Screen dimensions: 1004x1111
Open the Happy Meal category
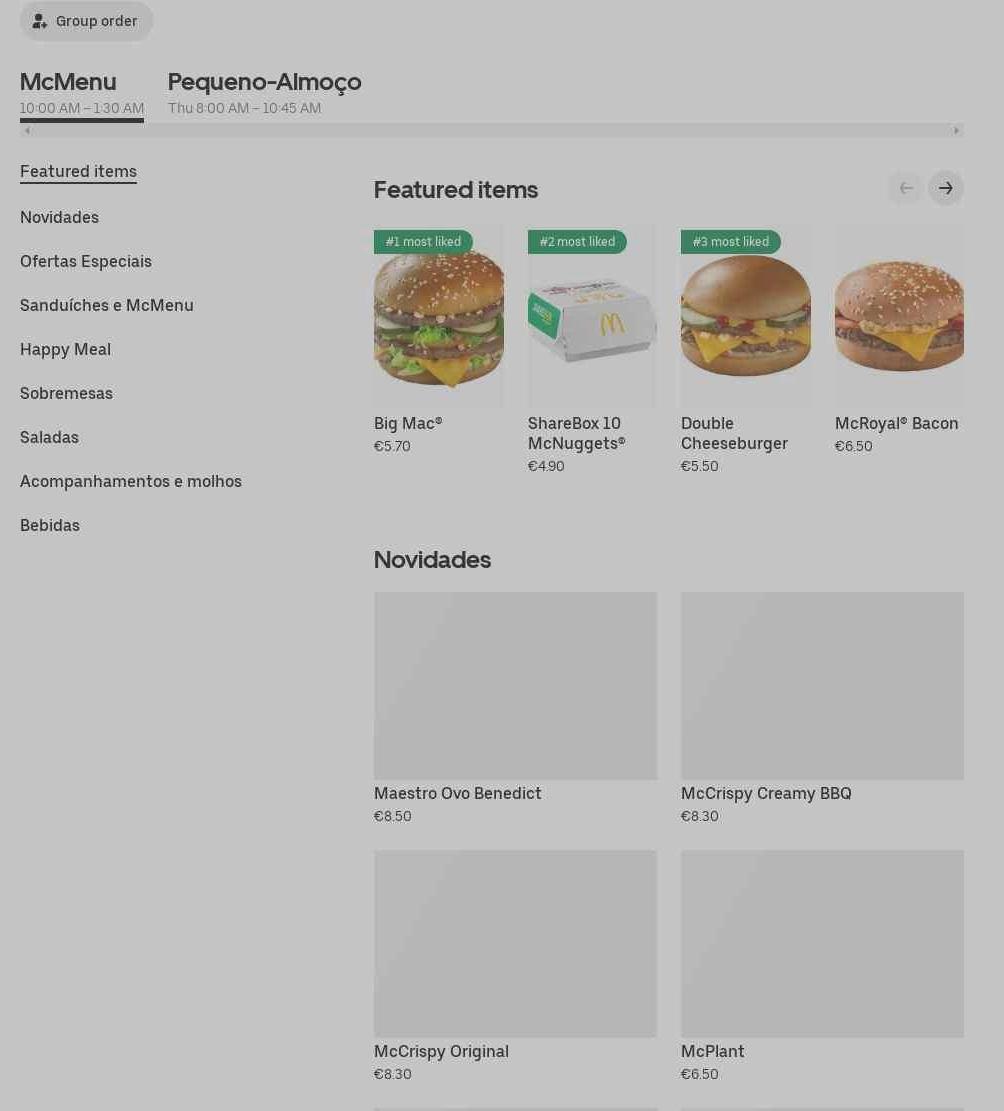[x=65, y=349]
